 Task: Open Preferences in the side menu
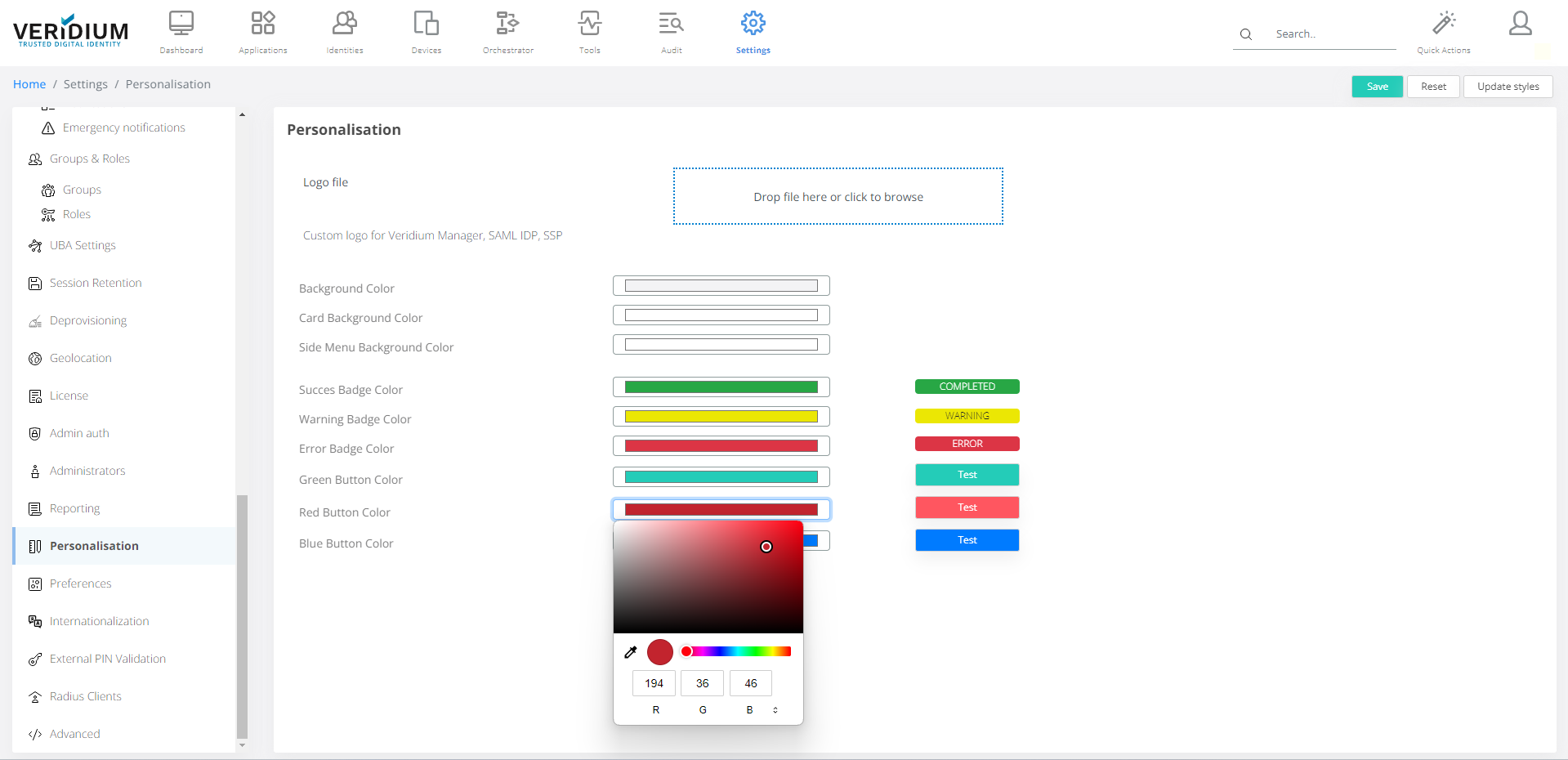pyautogui.click(x=80, y=583)
